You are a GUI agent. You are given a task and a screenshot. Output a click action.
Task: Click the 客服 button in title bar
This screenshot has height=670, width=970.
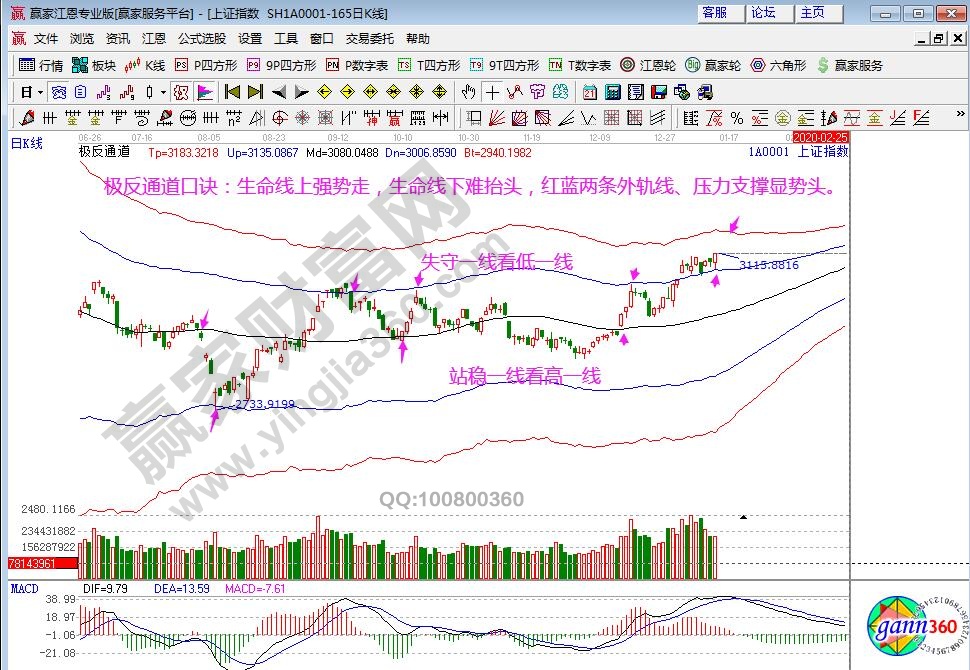714,13
